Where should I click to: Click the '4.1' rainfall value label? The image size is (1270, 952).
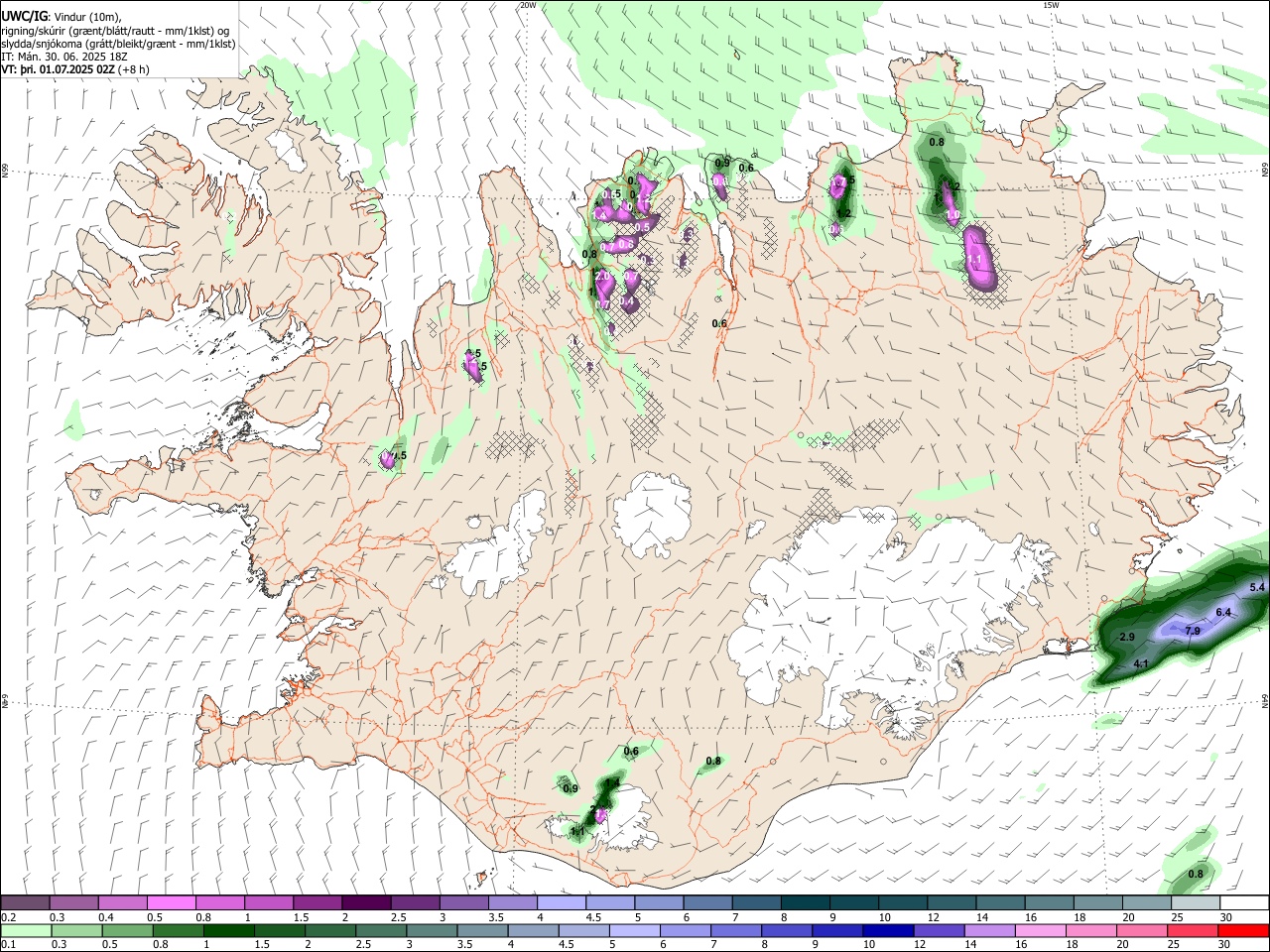1141,663
